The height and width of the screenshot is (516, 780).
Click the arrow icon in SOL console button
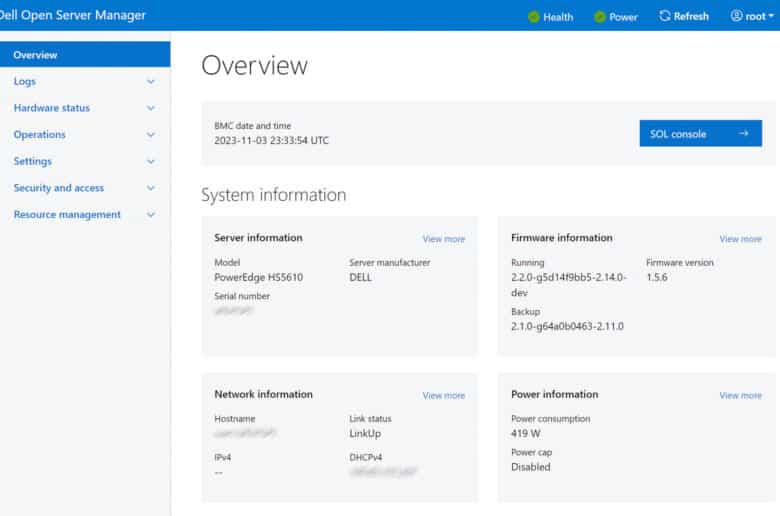(744, 133)
